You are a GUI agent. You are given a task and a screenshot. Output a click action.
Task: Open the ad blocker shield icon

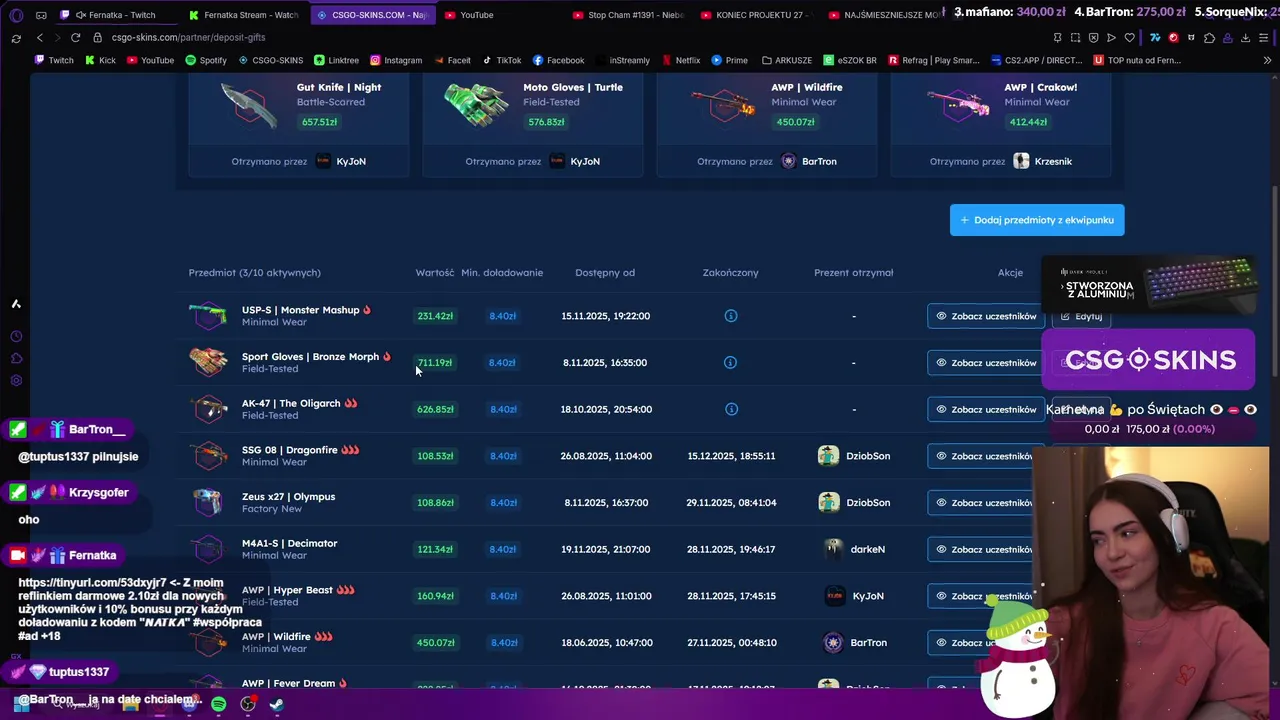tap(1093, 38)
